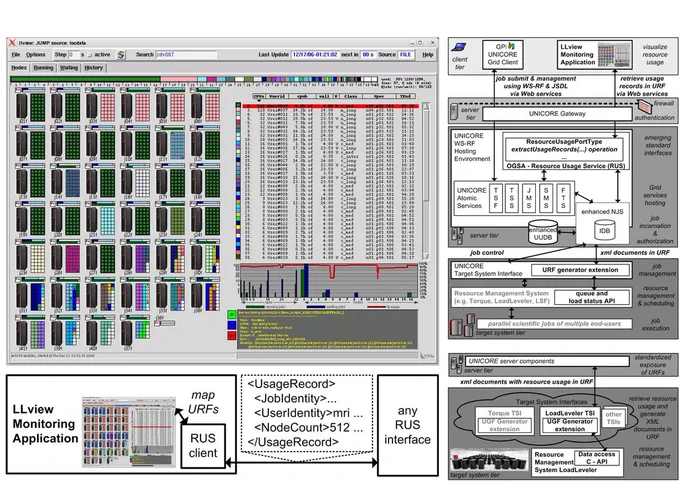Click the ResourceUsagePortType operation box
The height and width of the screenshot is (492, 680).
[x=564, y=149]
